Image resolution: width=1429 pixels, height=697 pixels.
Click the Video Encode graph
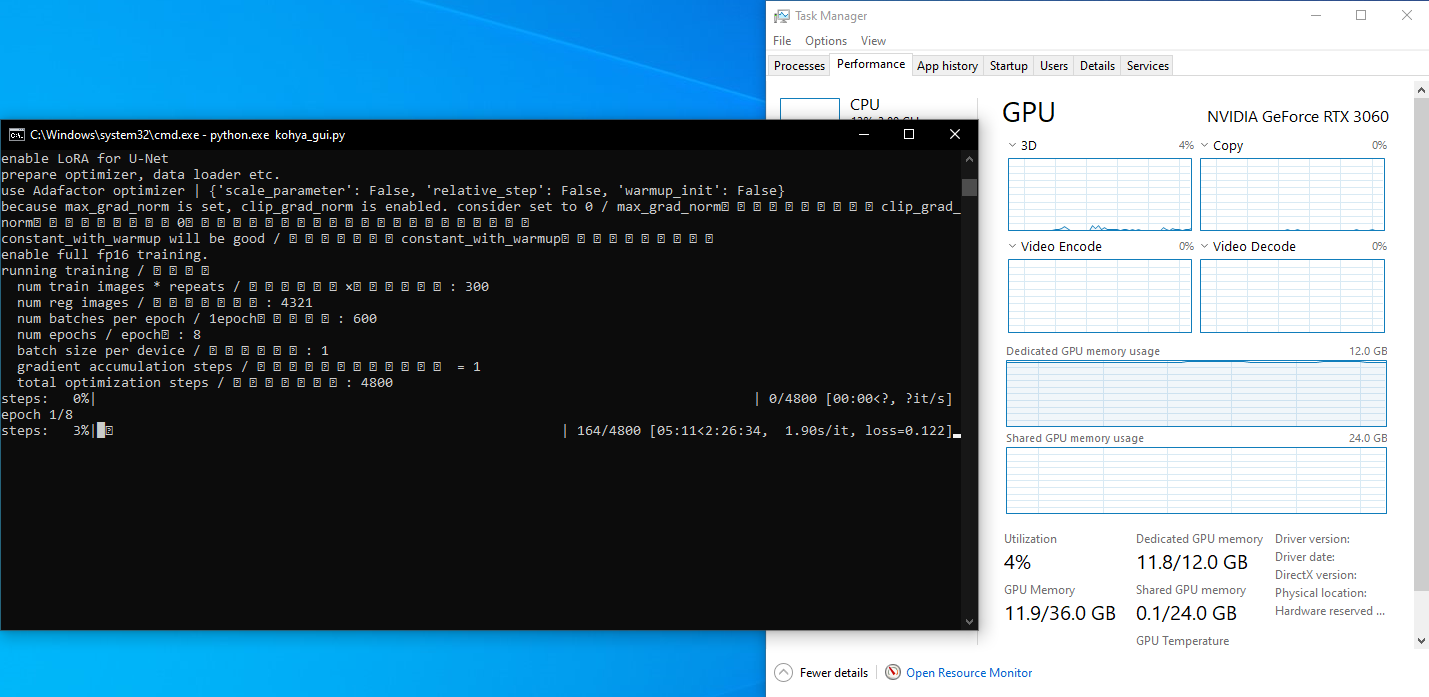pyautogui.click(x=1100, y=296)
